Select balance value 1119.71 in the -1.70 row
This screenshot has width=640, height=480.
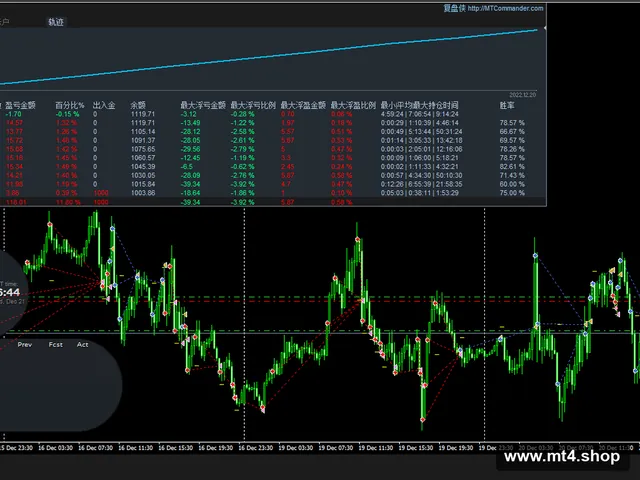click(x=143, y=114)
